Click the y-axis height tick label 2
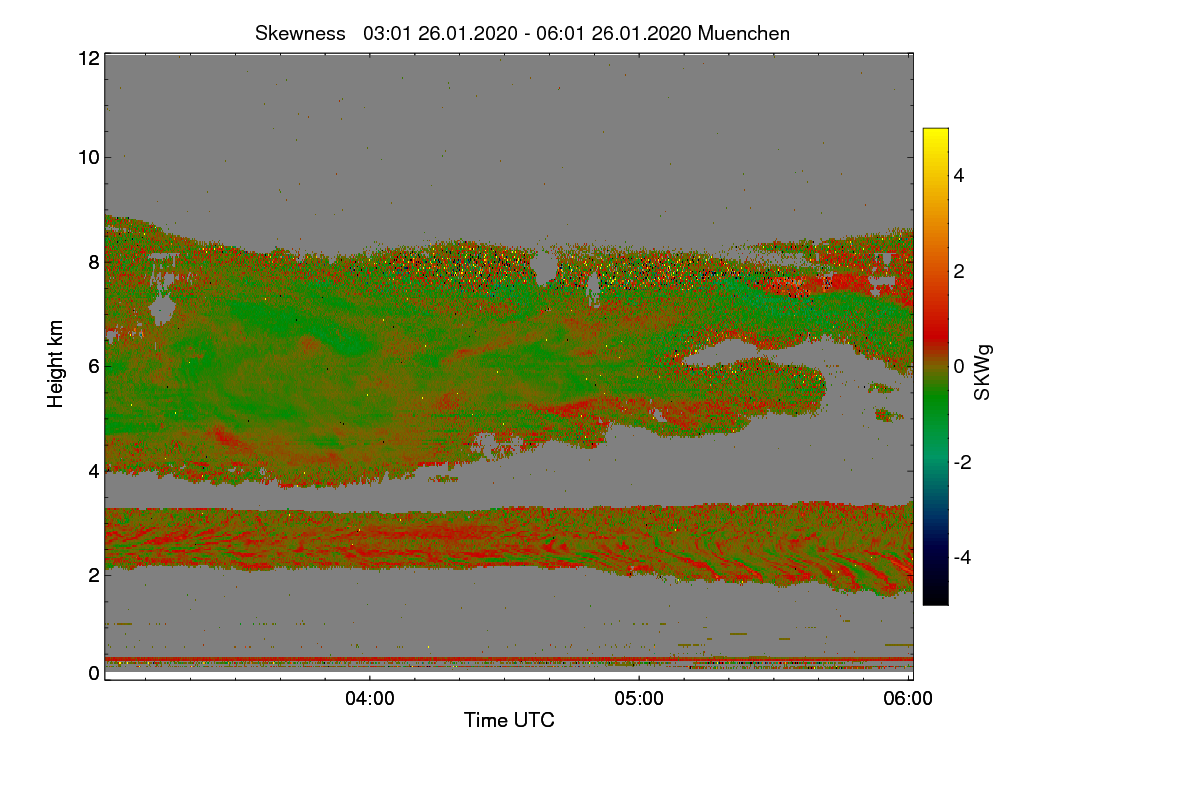The width and height of the screenshot is (1200, 800). pos(93,574)
